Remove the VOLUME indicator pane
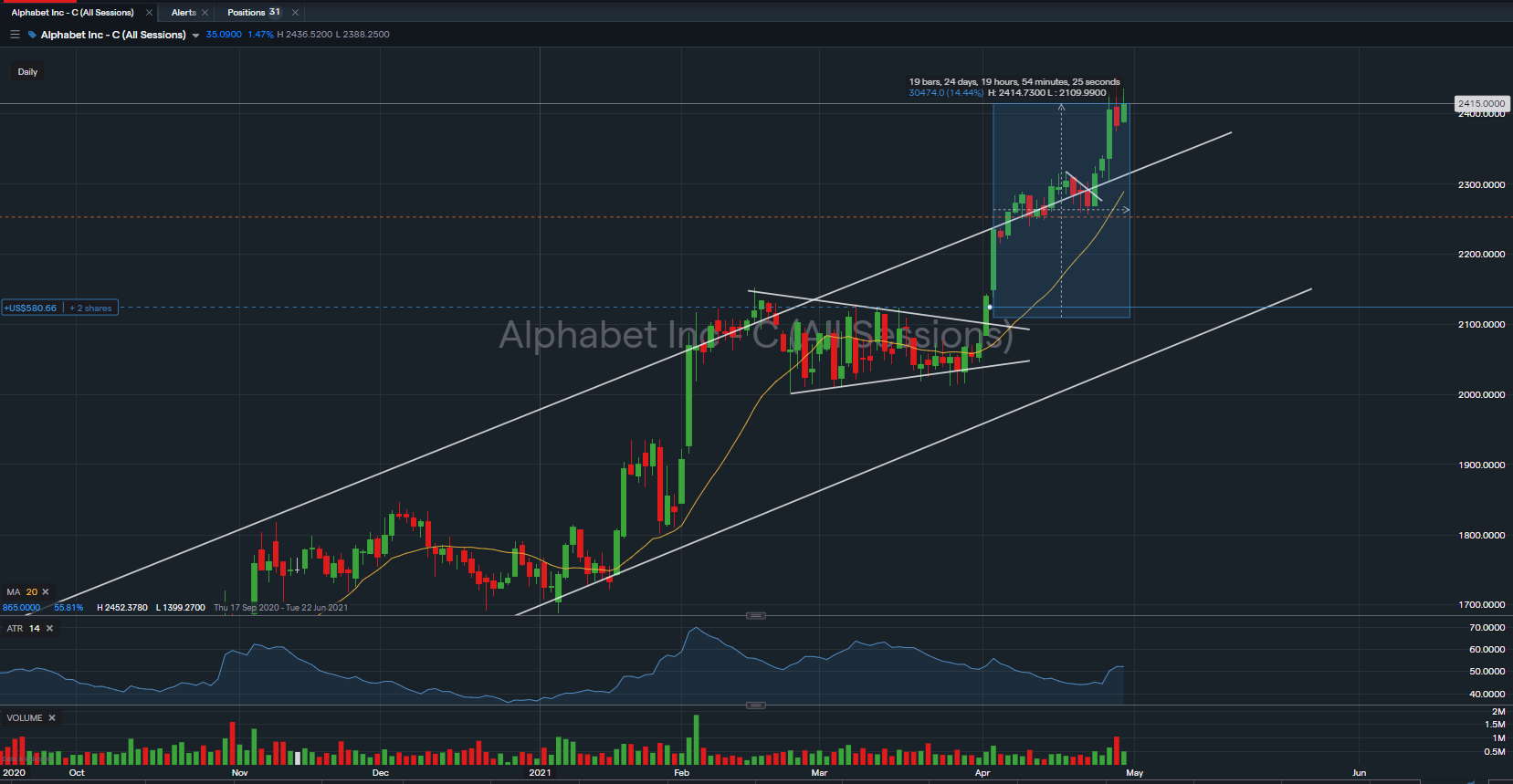This screenshot has height=784, width=1513. [52, 718]
